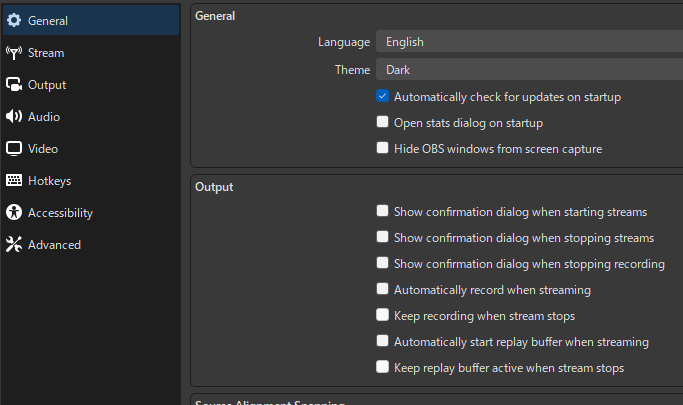
Task: Tick Hide OBS windows from screen capture
Action: (x=382, y=149)
